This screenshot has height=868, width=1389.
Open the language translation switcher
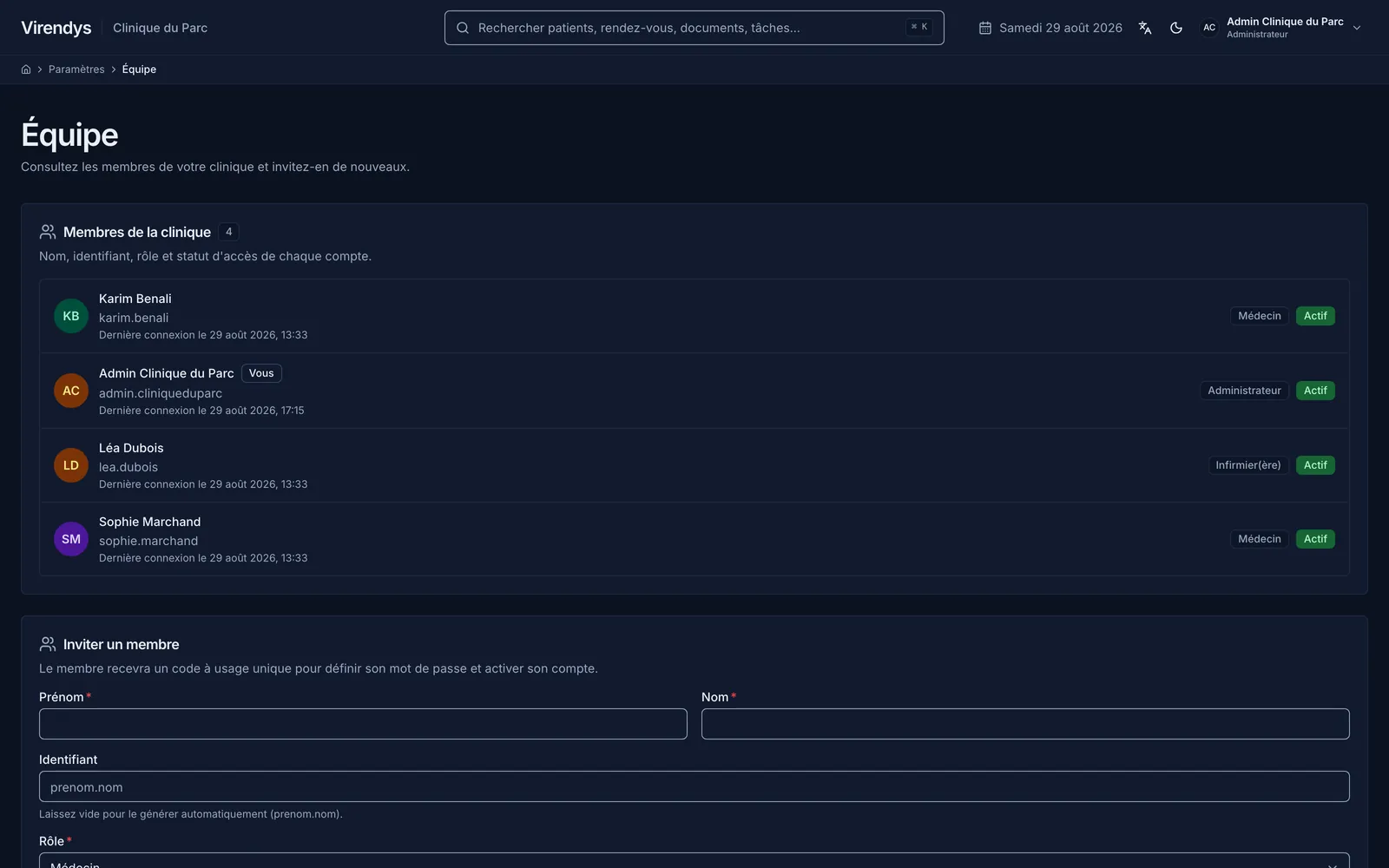click(x=1145, y=28)
